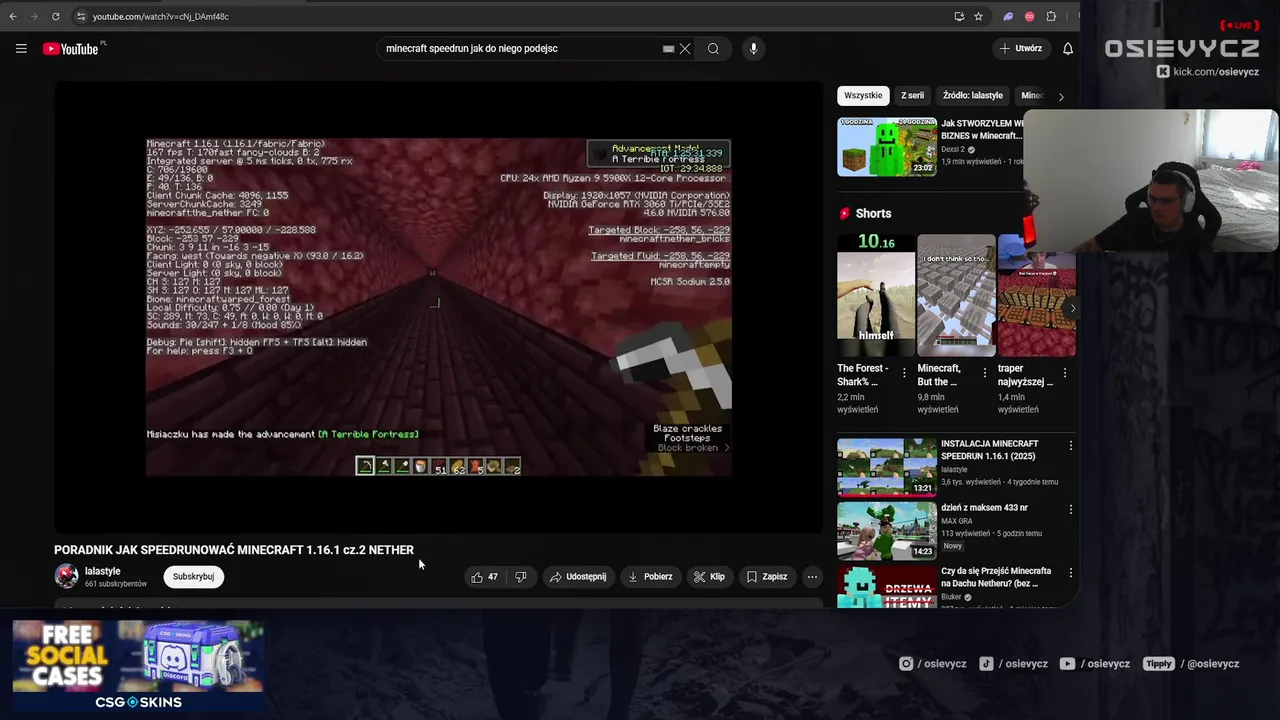Open options for dzień z maksem video
The width and height of the screenshot is (1280, 720).
(1070, 509)
